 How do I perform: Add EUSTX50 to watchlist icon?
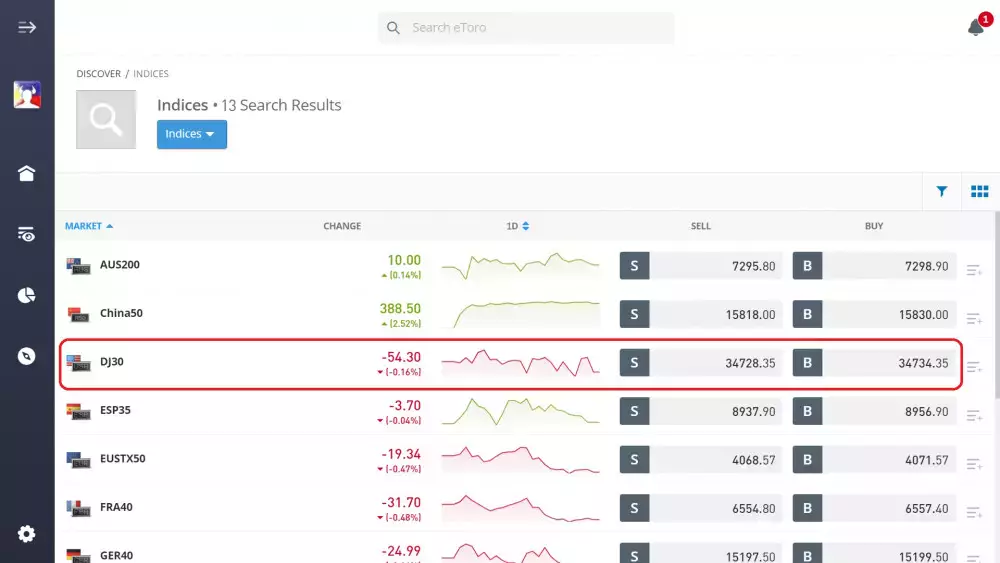[x=974, y=464]
